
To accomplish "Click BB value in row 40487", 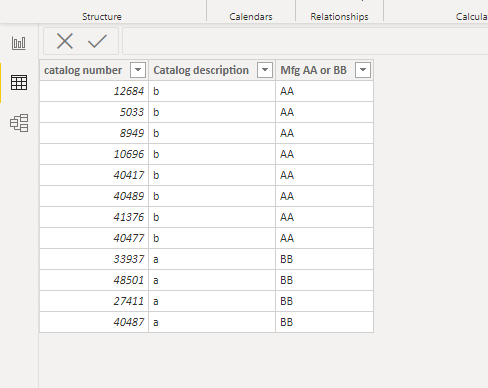I will (324, 322).
